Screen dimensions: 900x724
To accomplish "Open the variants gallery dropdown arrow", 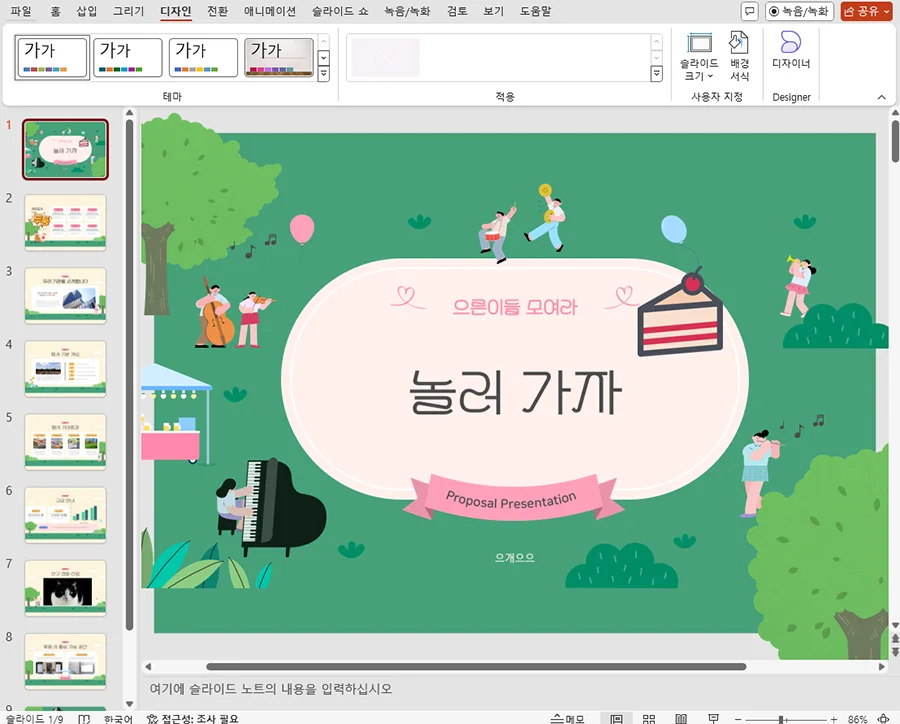I will [658, 74].
